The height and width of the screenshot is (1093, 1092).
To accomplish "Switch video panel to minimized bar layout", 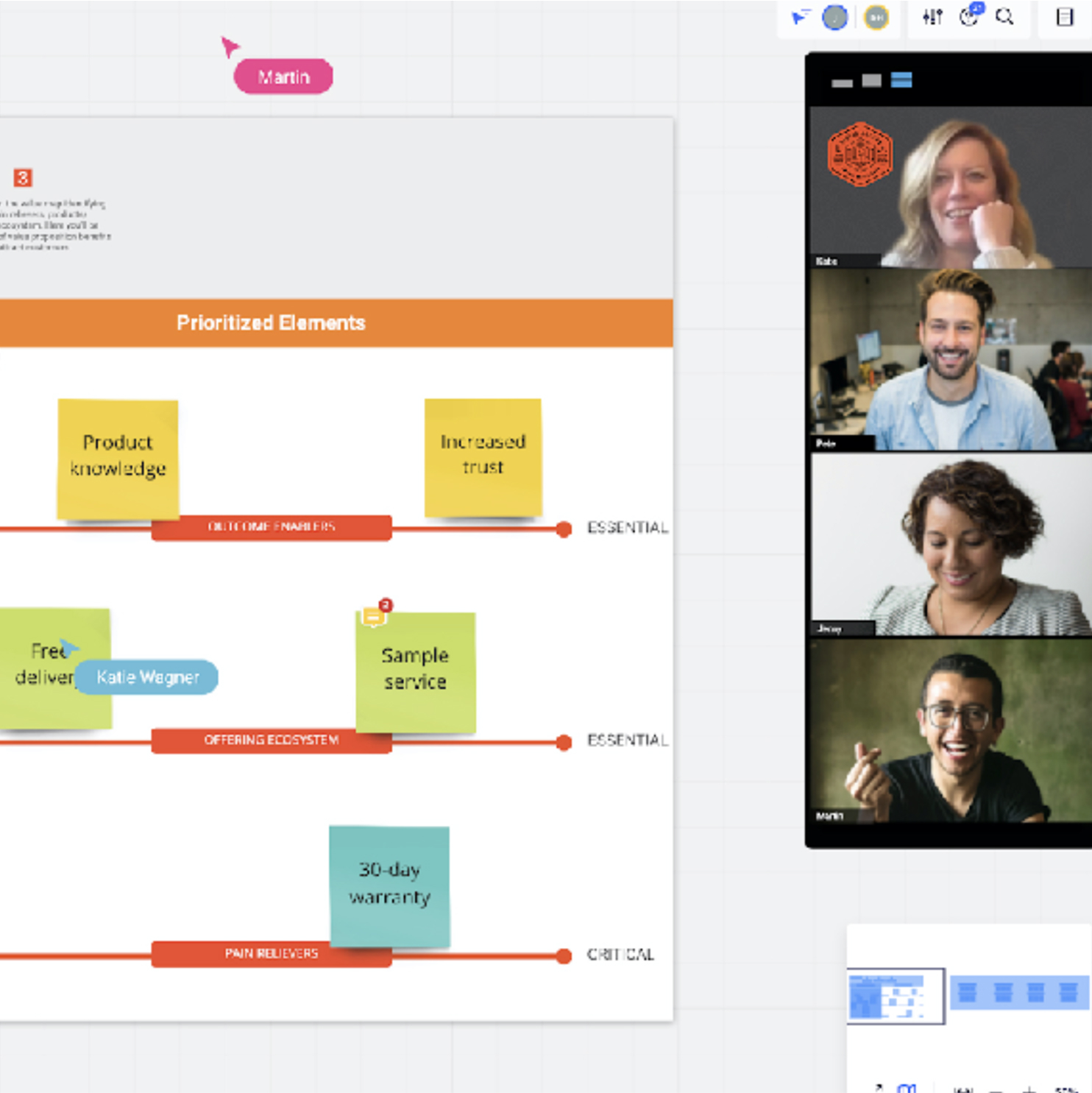I will click(842, 83).
